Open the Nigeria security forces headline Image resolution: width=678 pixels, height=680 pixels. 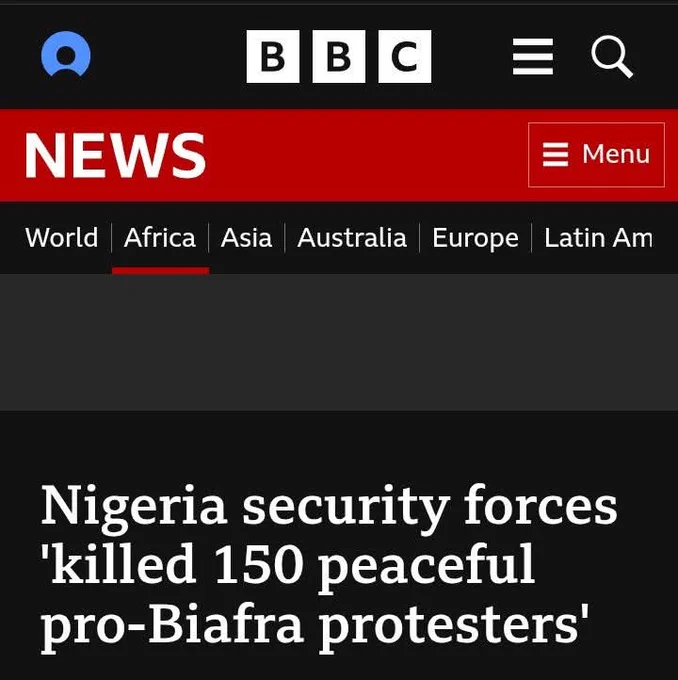click(329, 567)
